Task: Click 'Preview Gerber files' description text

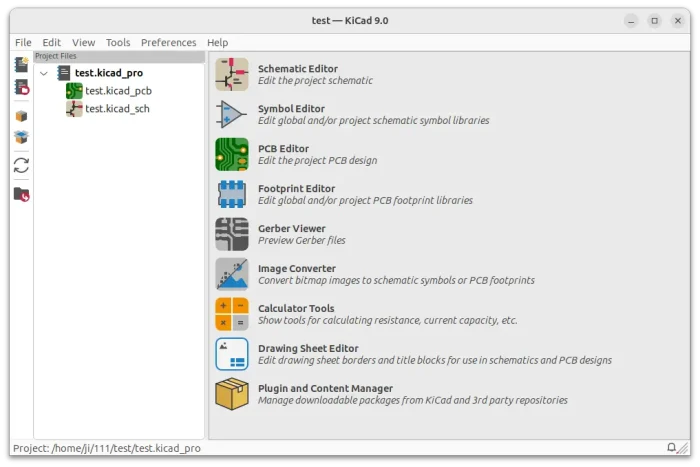Action: [x=302, y=241]
